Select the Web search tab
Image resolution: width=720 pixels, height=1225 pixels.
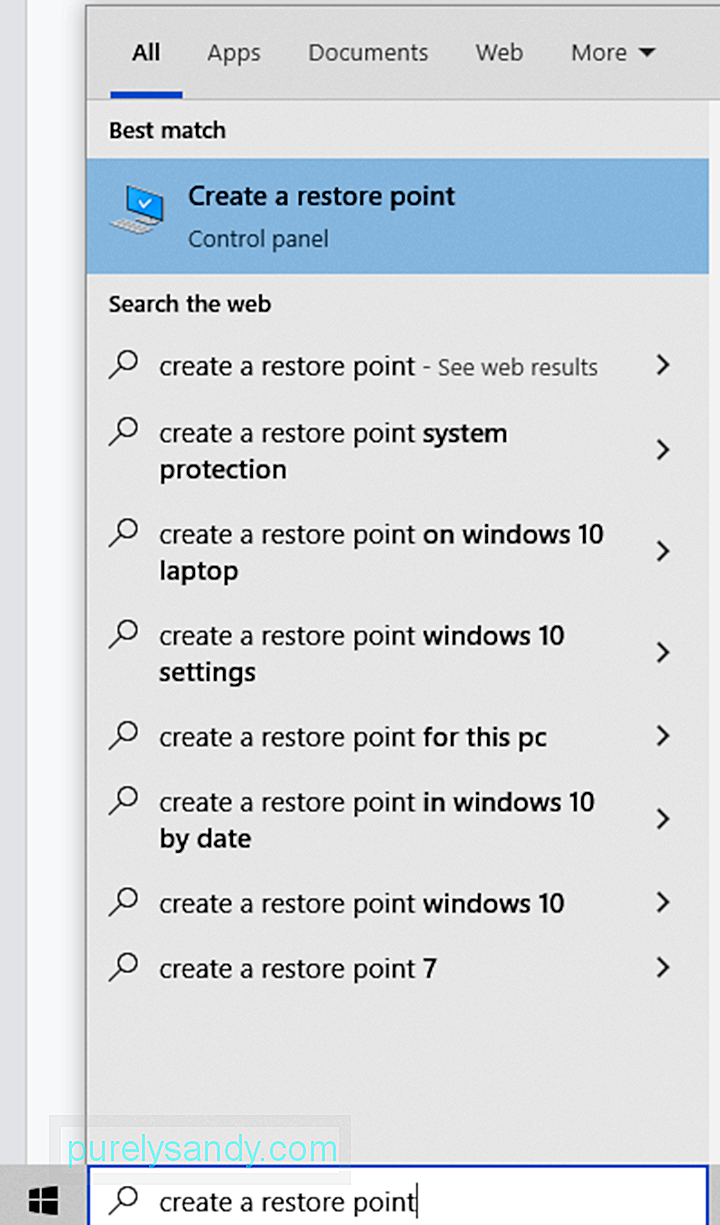pyautogui.click(x=499, y=53)
